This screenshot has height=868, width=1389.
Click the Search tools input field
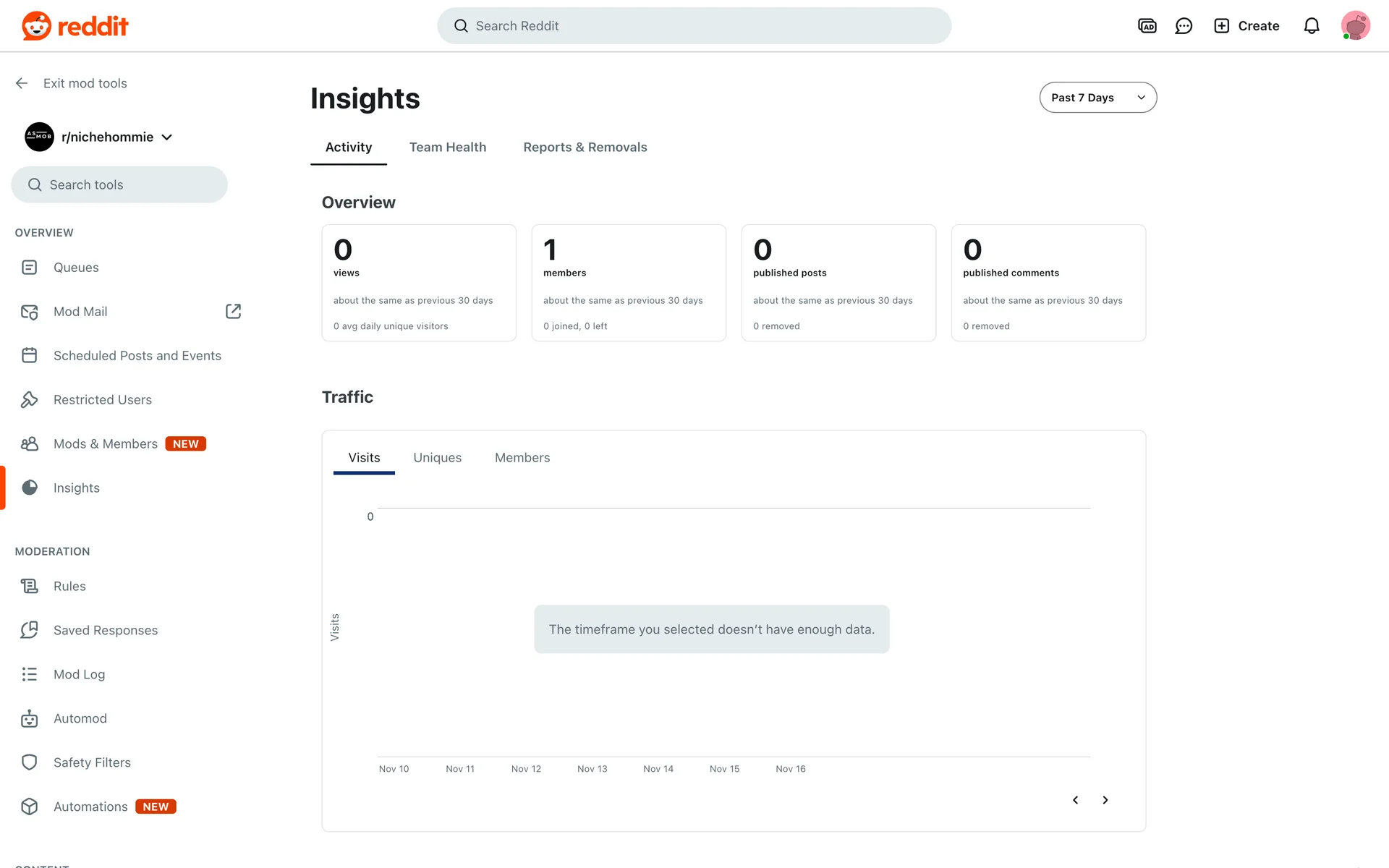pos(119,184)
